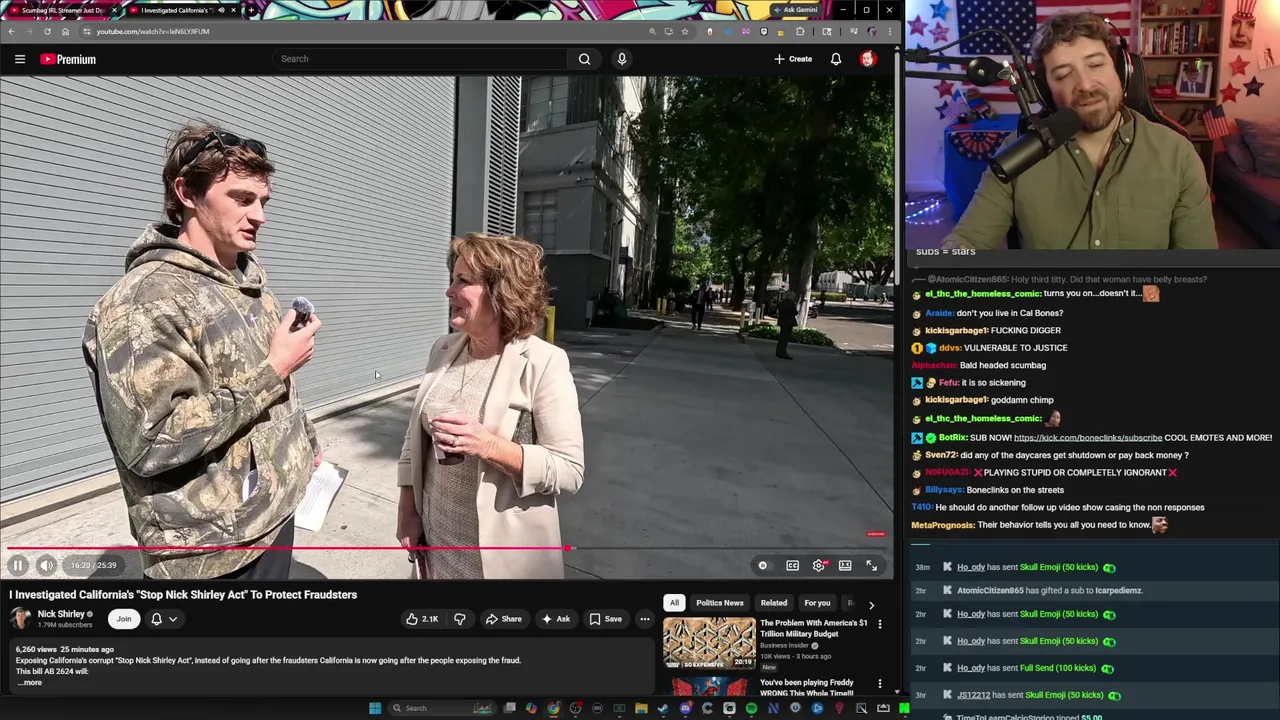
Task: Select the Related chip
Action: click(x=774, y=603)
